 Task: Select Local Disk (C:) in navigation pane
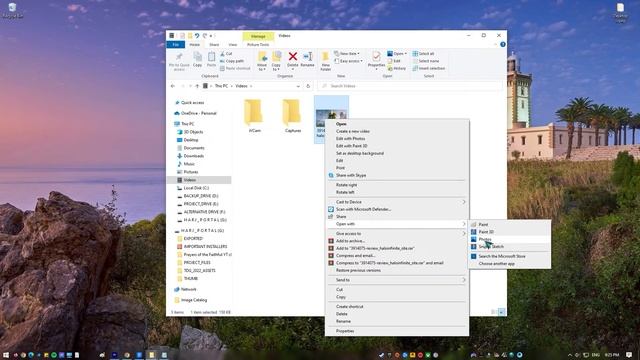click(196, 188)
